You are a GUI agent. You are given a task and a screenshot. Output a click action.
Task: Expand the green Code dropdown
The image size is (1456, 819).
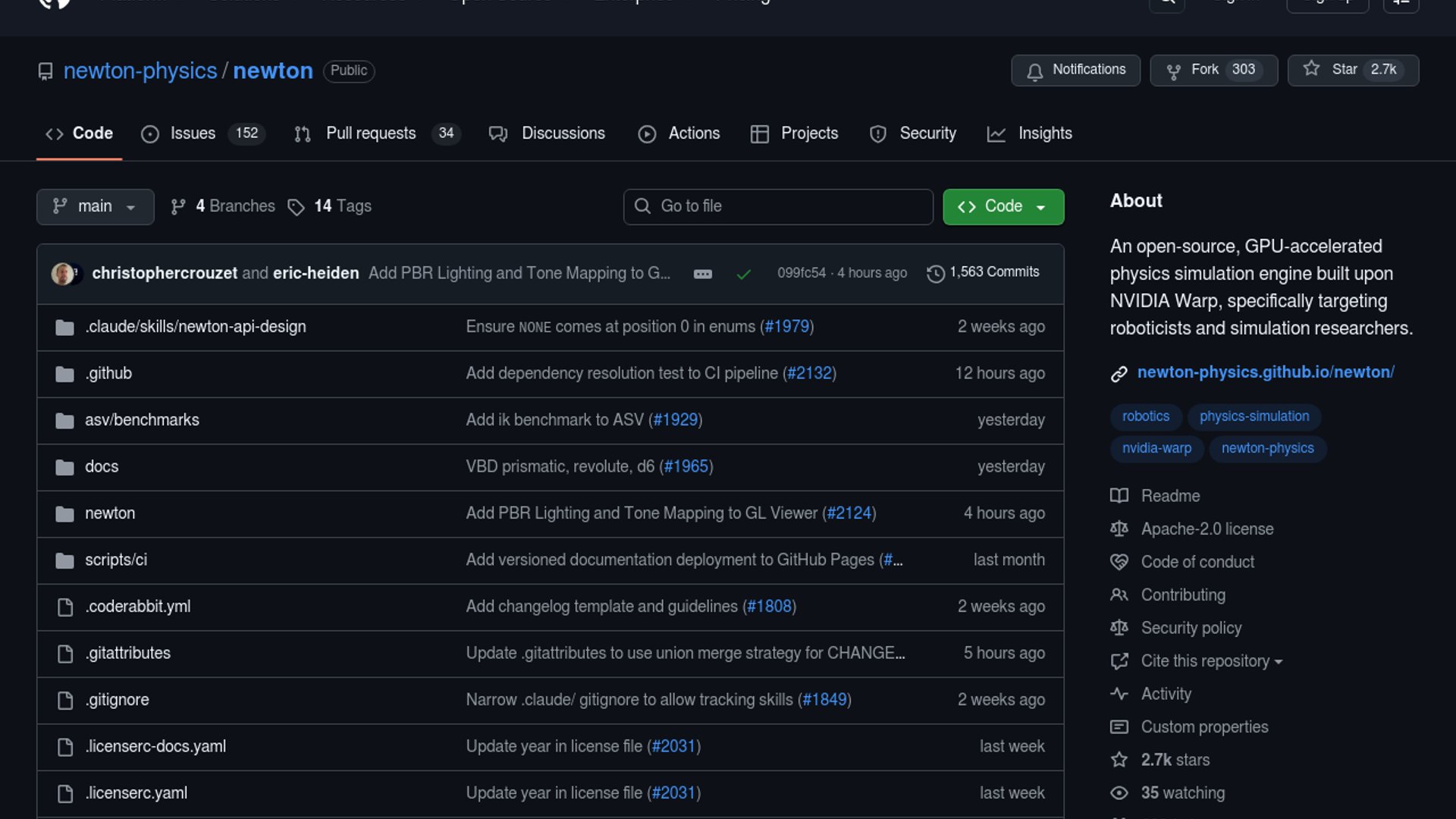pyautogui.click(x=1003, y=207)
